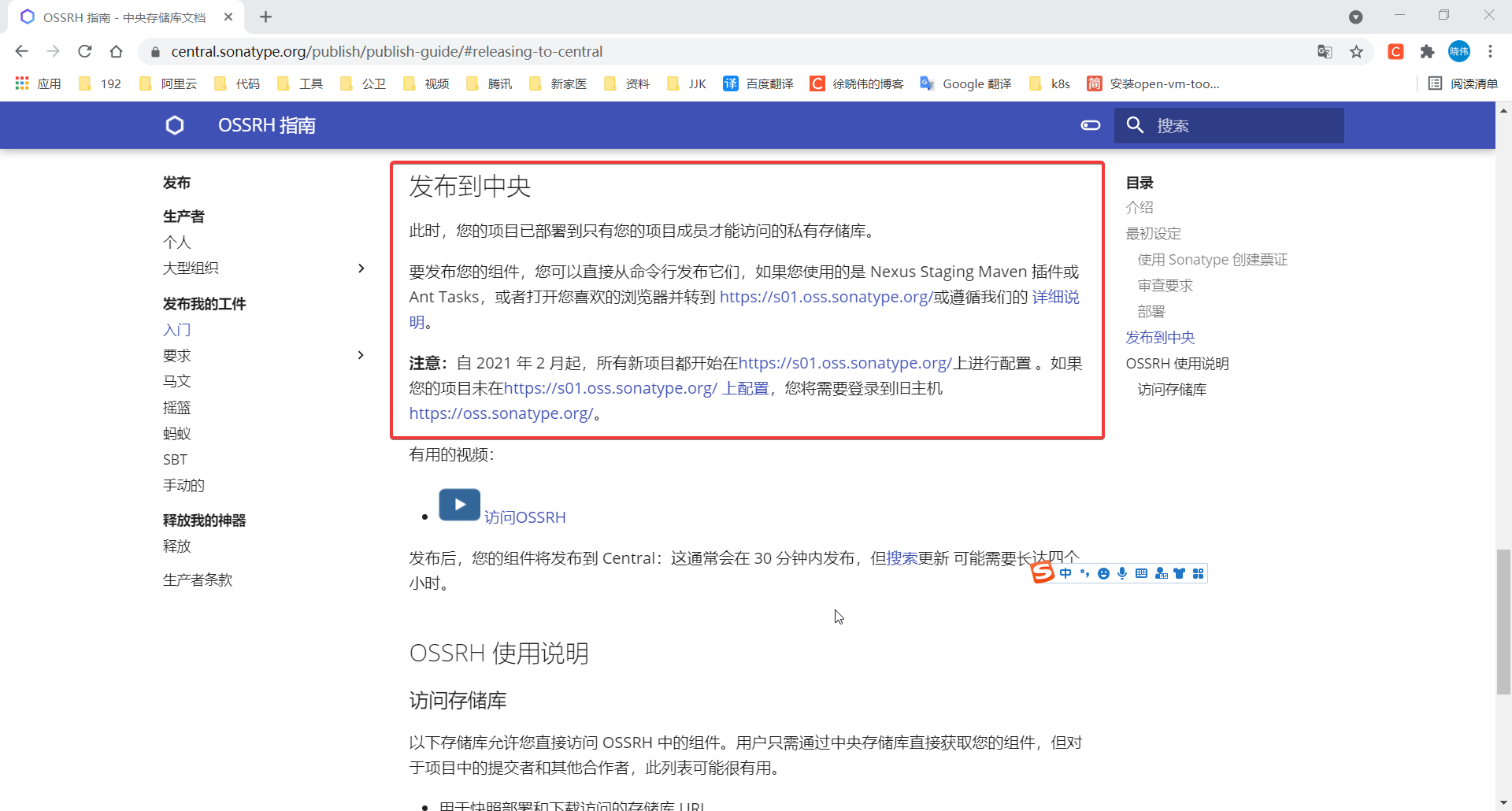This screenshot has height=811, width=1512.
Task: Open the 安装open-vm-too... bookmark
Action: tap(1153, 83)
